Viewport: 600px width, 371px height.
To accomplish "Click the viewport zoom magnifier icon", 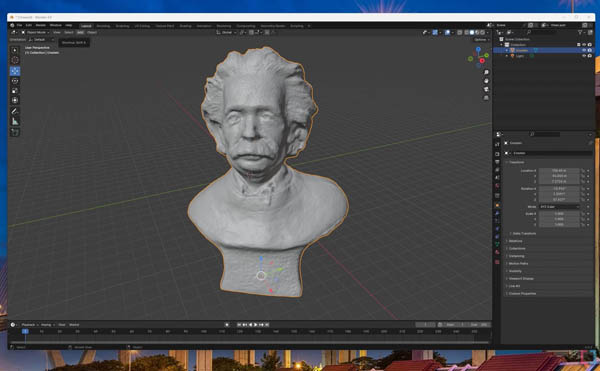I will click(486, 72).
